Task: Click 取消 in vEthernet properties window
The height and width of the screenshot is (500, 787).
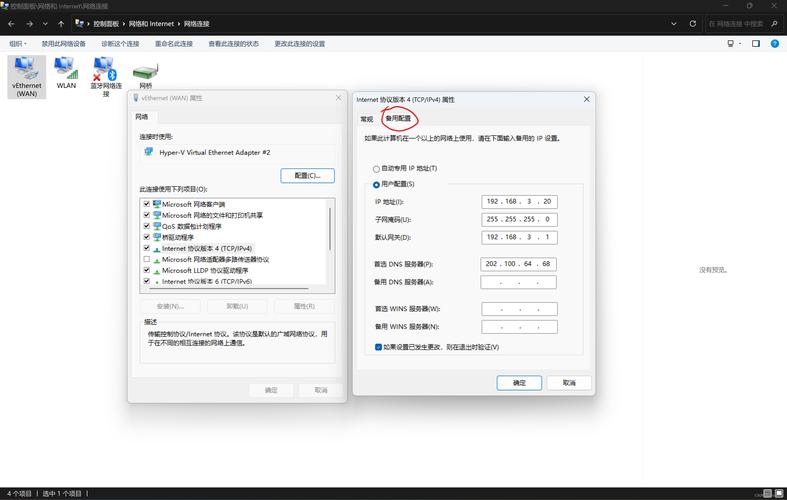Action: (321, 390)
